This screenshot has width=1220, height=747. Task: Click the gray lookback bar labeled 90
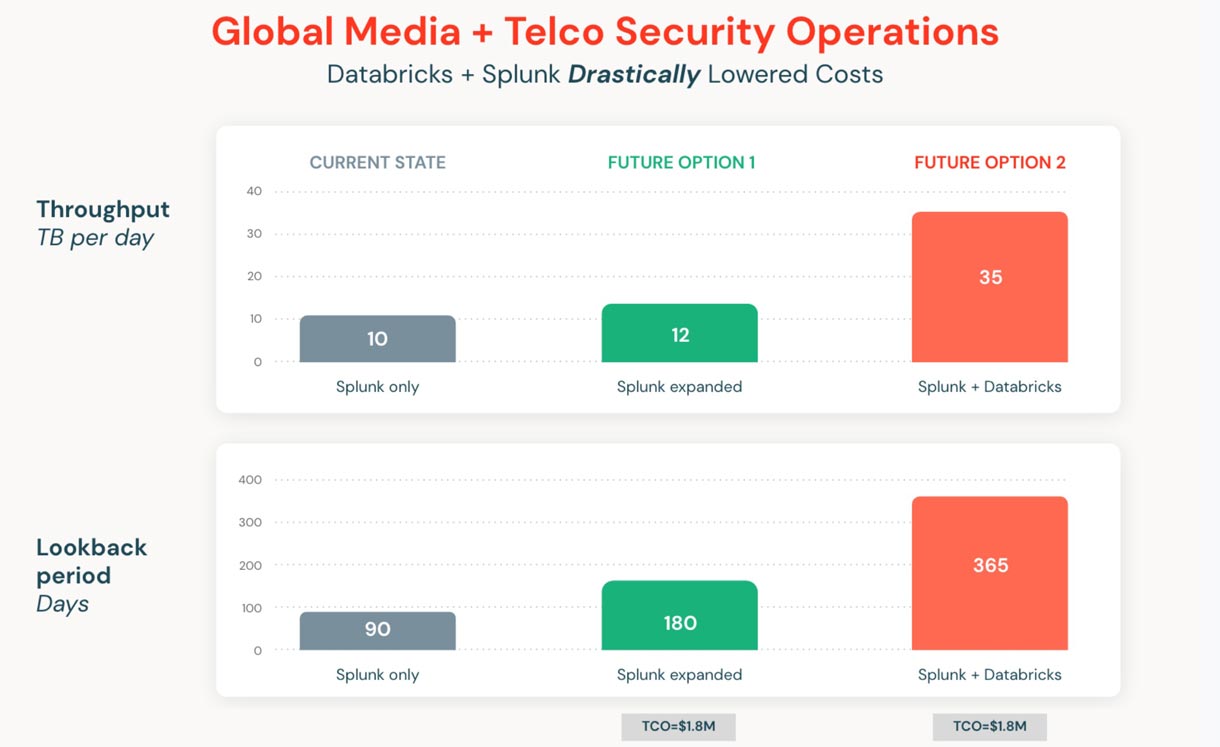(x=377, y=630)
